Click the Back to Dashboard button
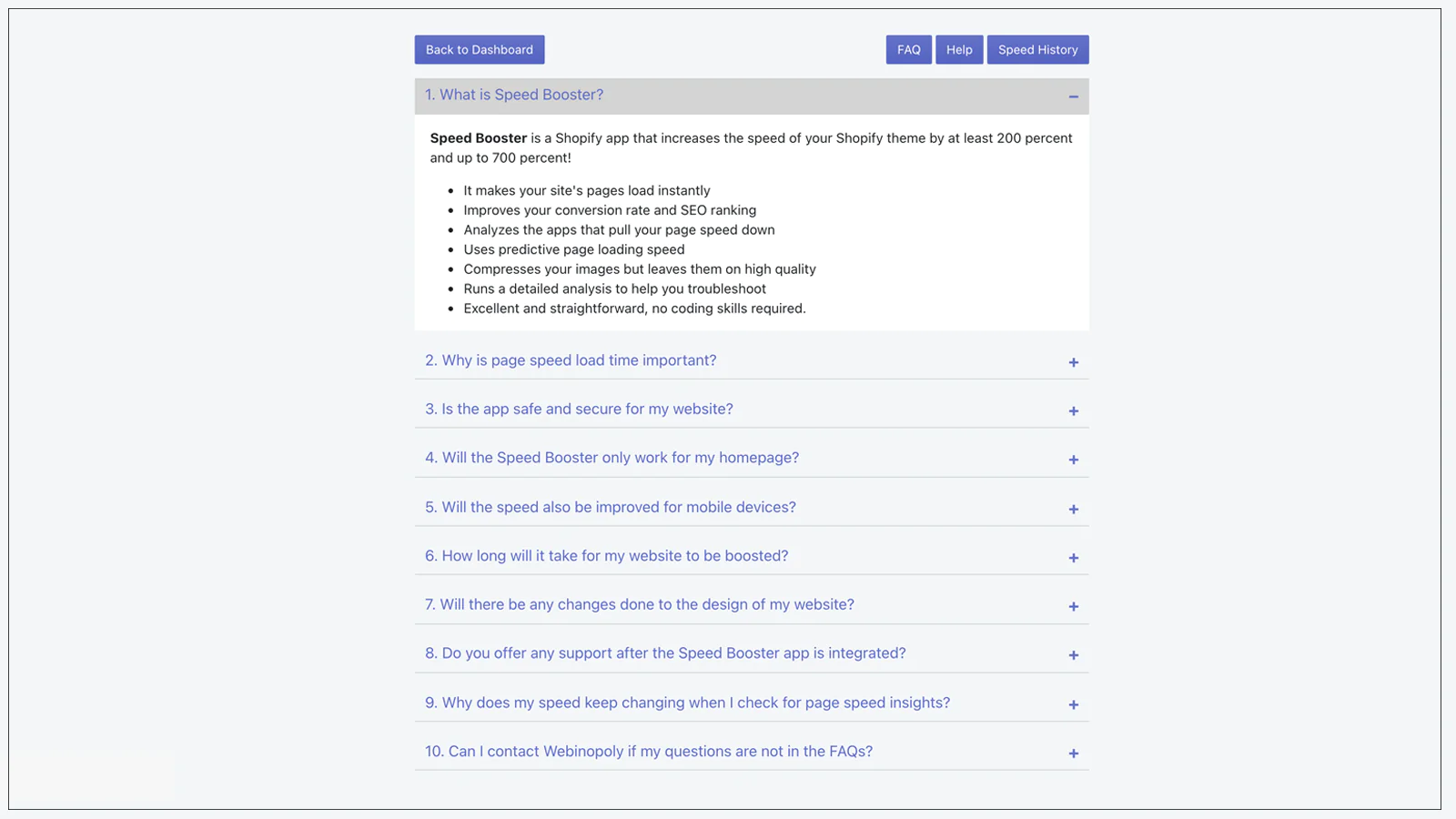This screenshot has height=819, width=1456. (x=480, y=50)
